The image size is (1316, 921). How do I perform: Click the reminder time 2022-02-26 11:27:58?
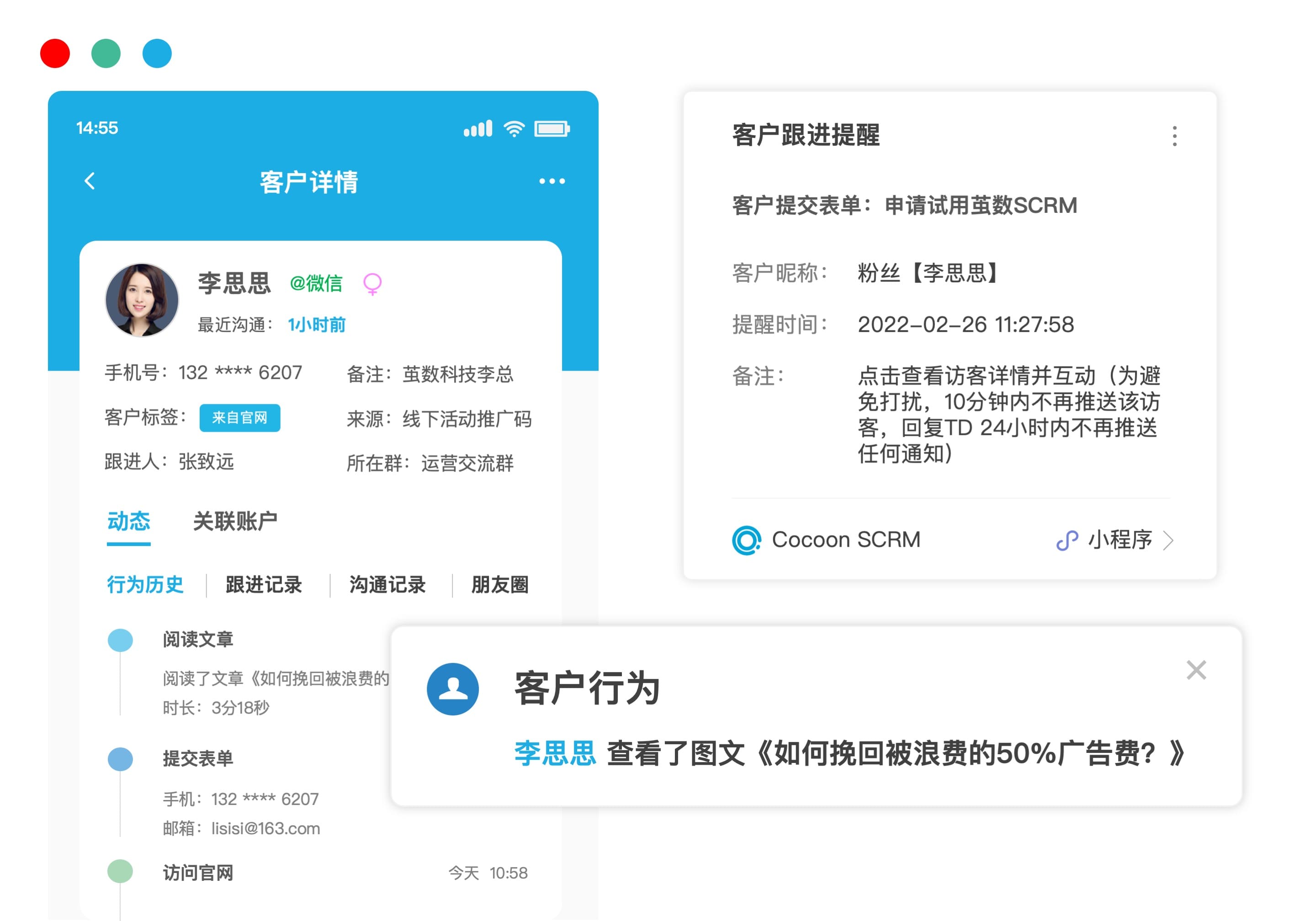click(965, 325)
